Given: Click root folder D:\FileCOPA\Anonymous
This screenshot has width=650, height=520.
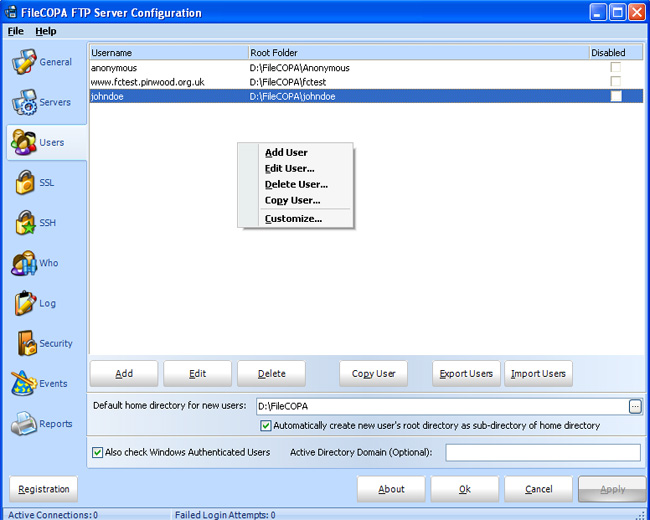Looking at the screenshot, I should pos(299,68).
